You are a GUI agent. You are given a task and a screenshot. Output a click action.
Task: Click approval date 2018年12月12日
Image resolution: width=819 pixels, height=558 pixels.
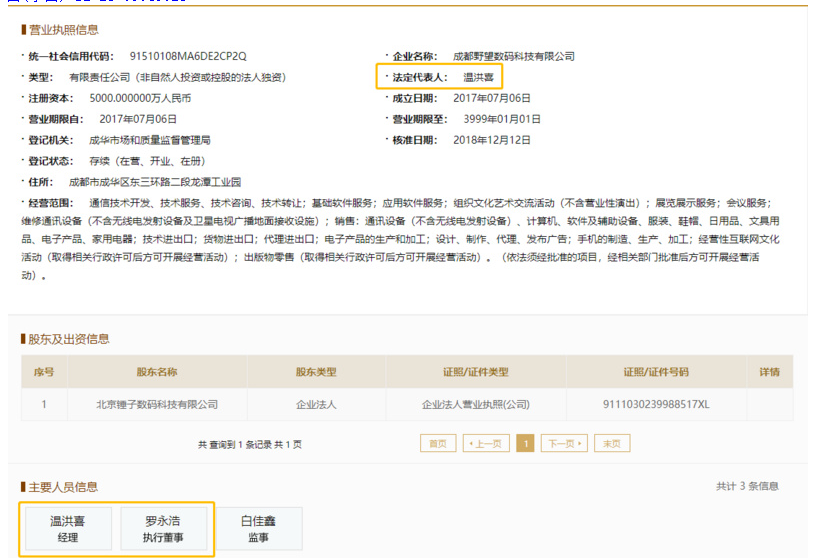tap(492, 140)
